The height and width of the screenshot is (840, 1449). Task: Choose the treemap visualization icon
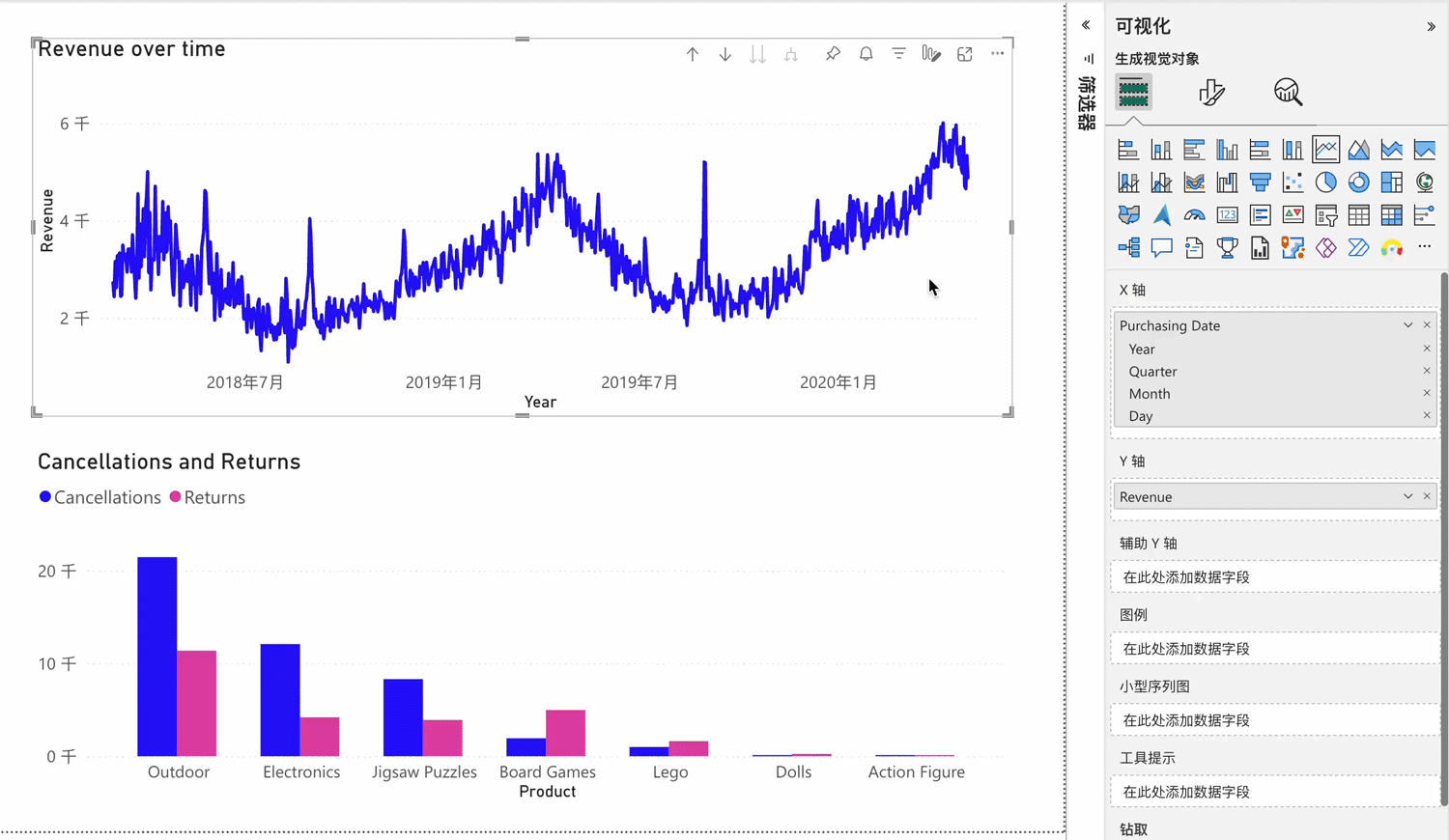[x=1391, y=182]
